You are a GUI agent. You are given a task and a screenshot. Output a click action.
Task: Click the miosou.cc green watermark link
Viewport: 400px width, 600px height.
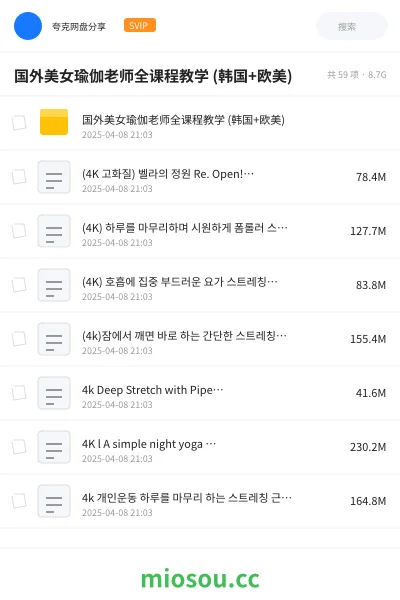click(200, 579)
